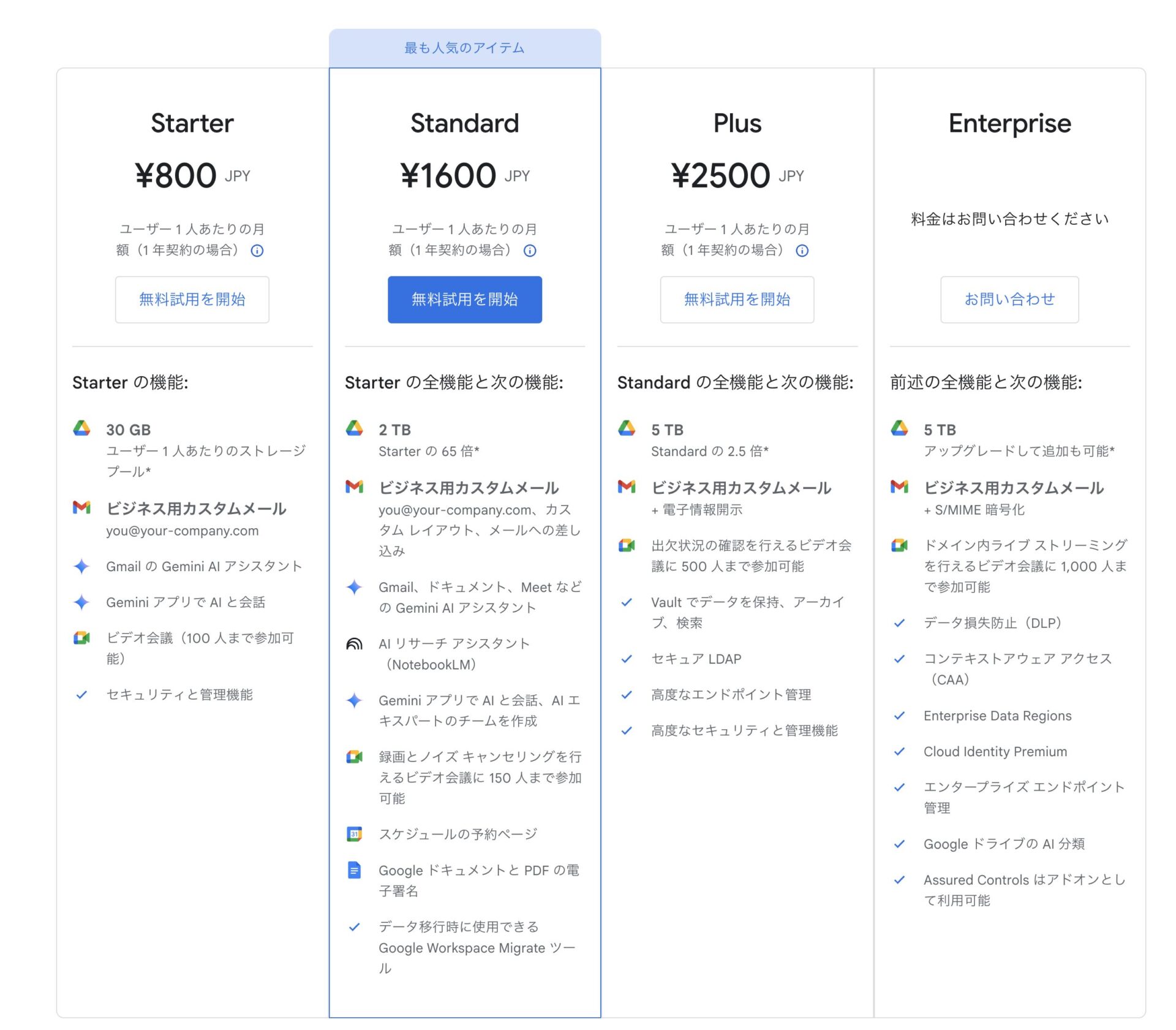Click the NotebookLM AI research assistant icon
Viewport: 1176px width, 1030px height.
[x=354, y=643]
